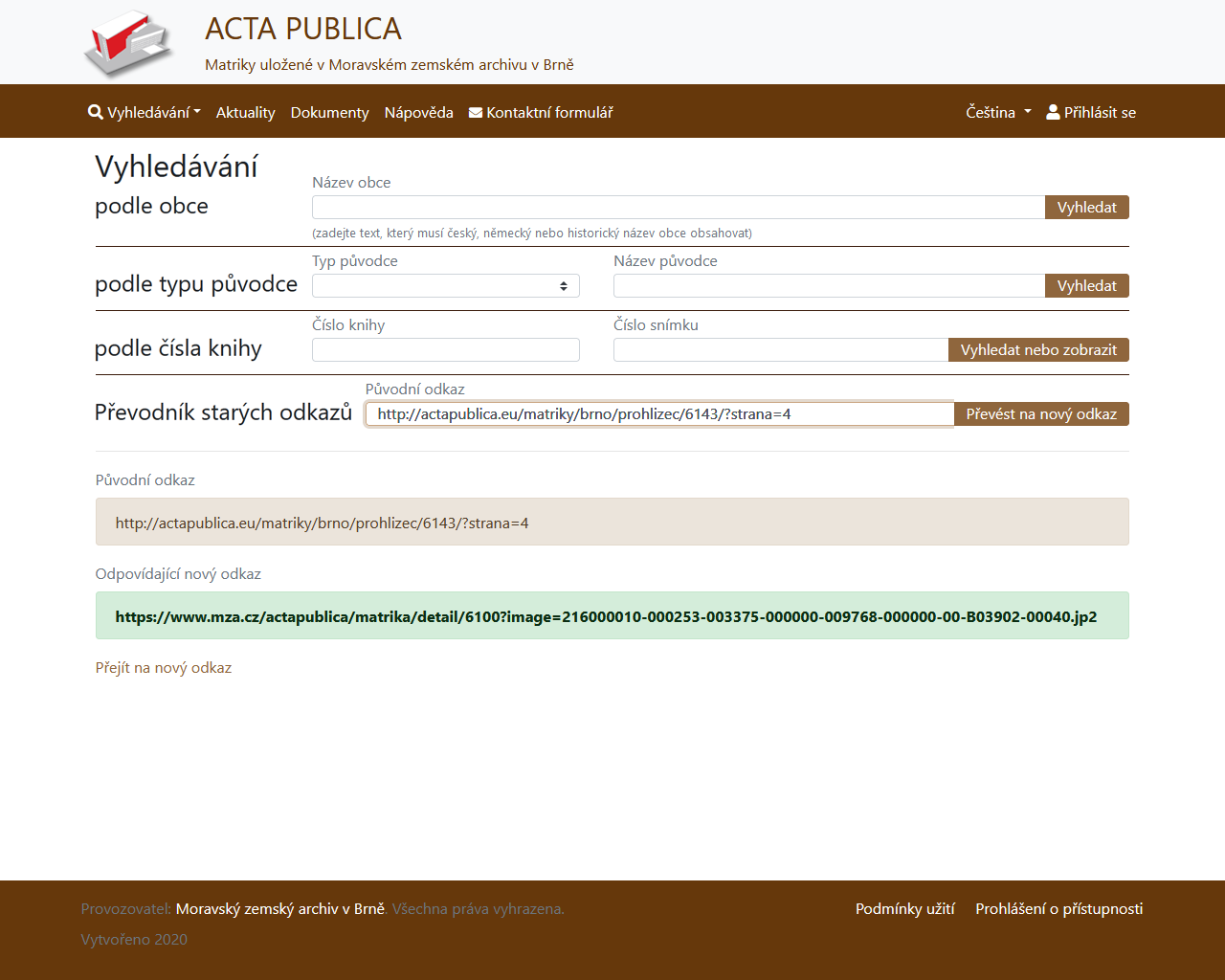The image size is (1225, 980).
Task: Expand the Typ původce combo box
Action: click(x=446, y=286)
